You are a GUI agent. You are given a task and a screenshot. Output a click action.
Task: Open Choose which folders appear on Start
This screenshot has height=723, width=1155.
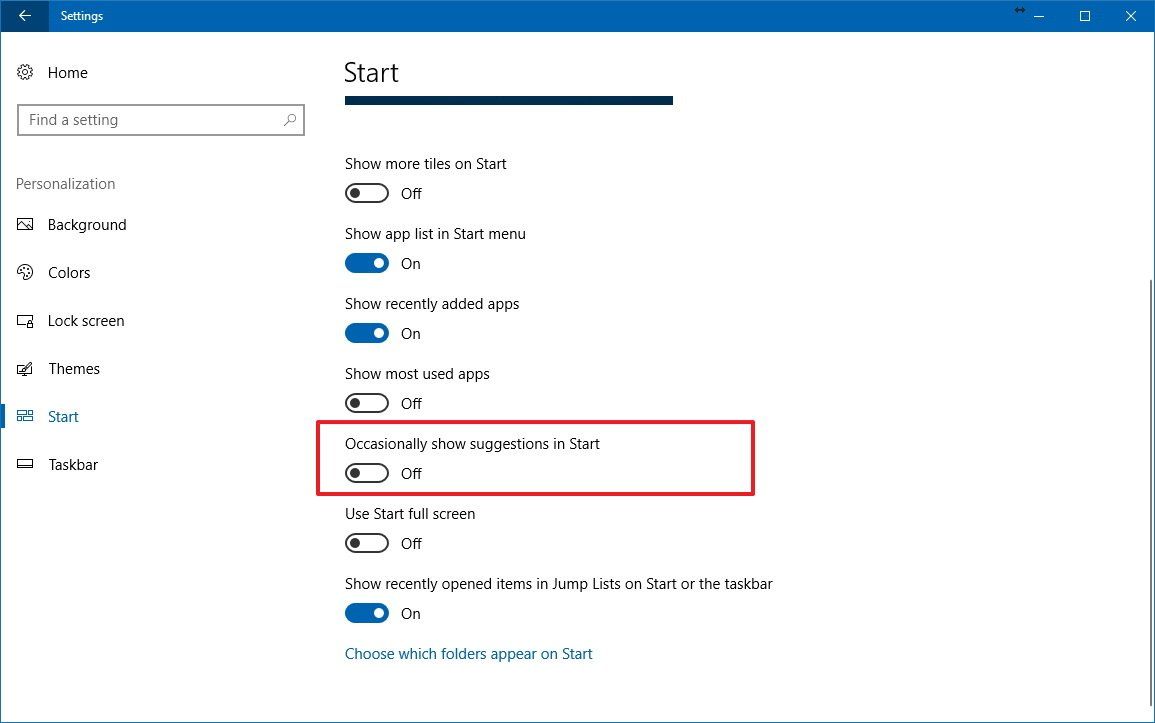click(468, 653)
